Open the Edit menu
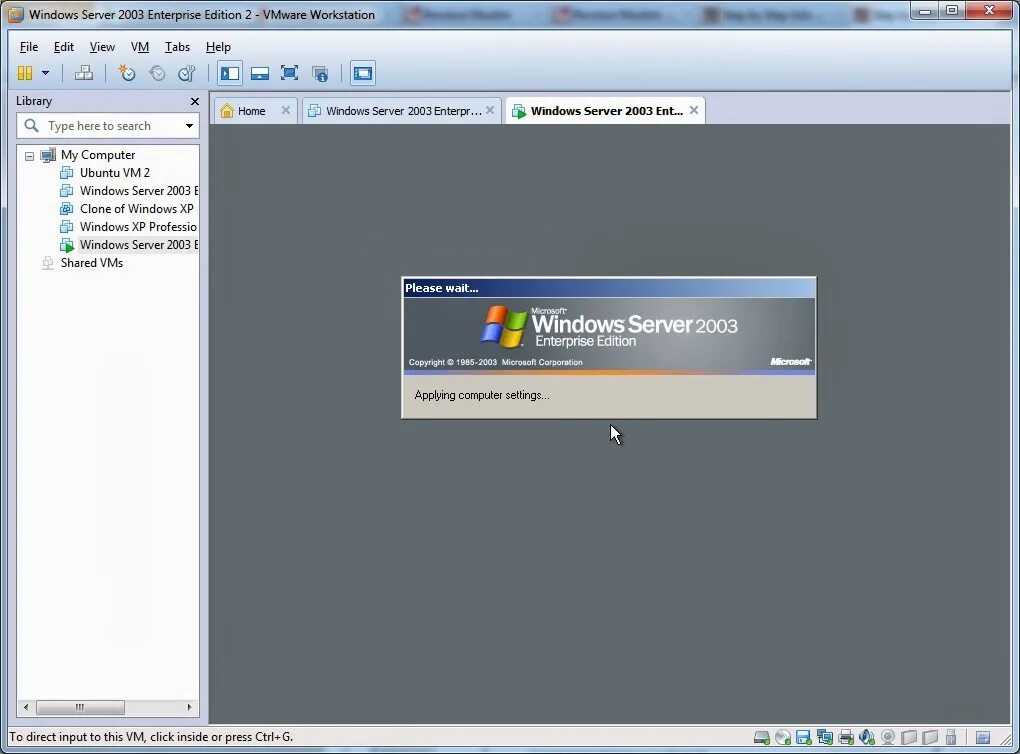 point(64,47)
